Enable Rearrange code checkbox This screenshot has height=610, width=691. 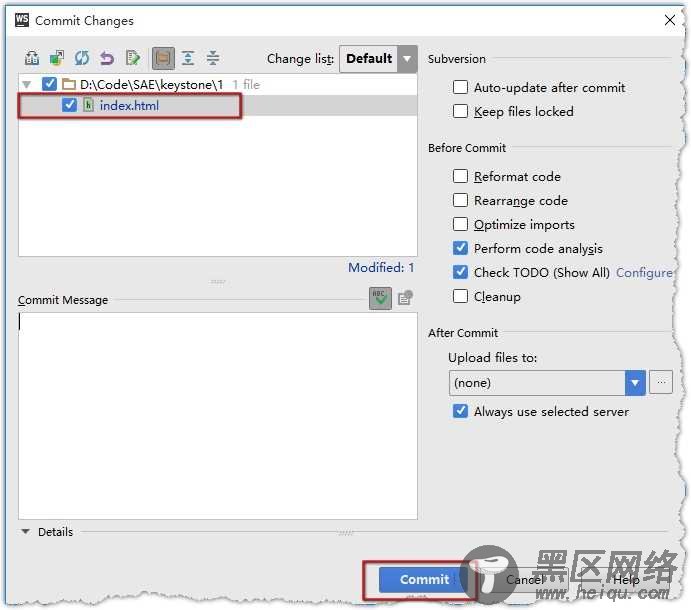[x=460, y=200]
